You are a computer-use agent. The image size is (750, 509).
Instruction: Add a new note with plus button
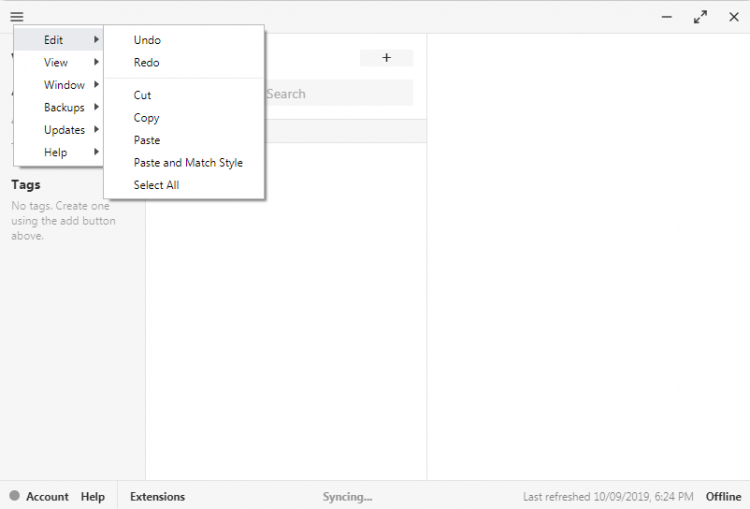[386, 58]
